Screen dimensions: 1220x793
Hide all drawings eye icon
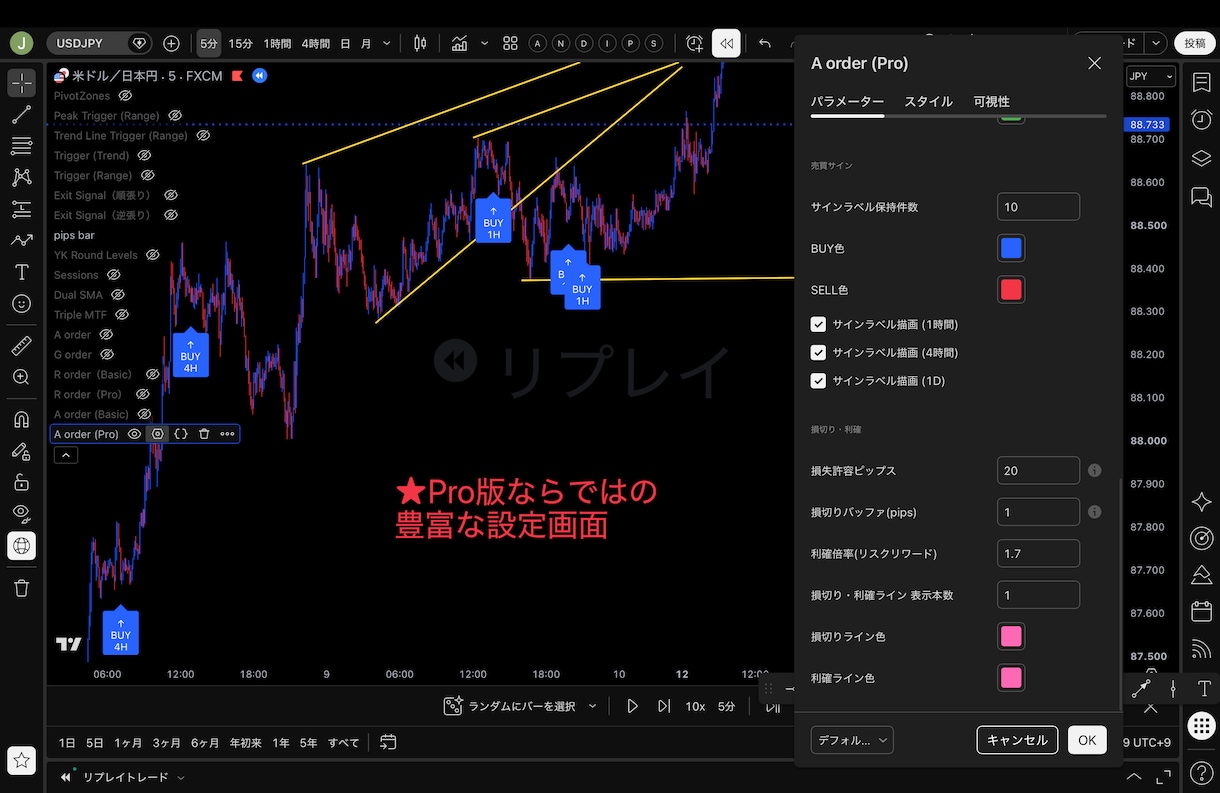21,513
